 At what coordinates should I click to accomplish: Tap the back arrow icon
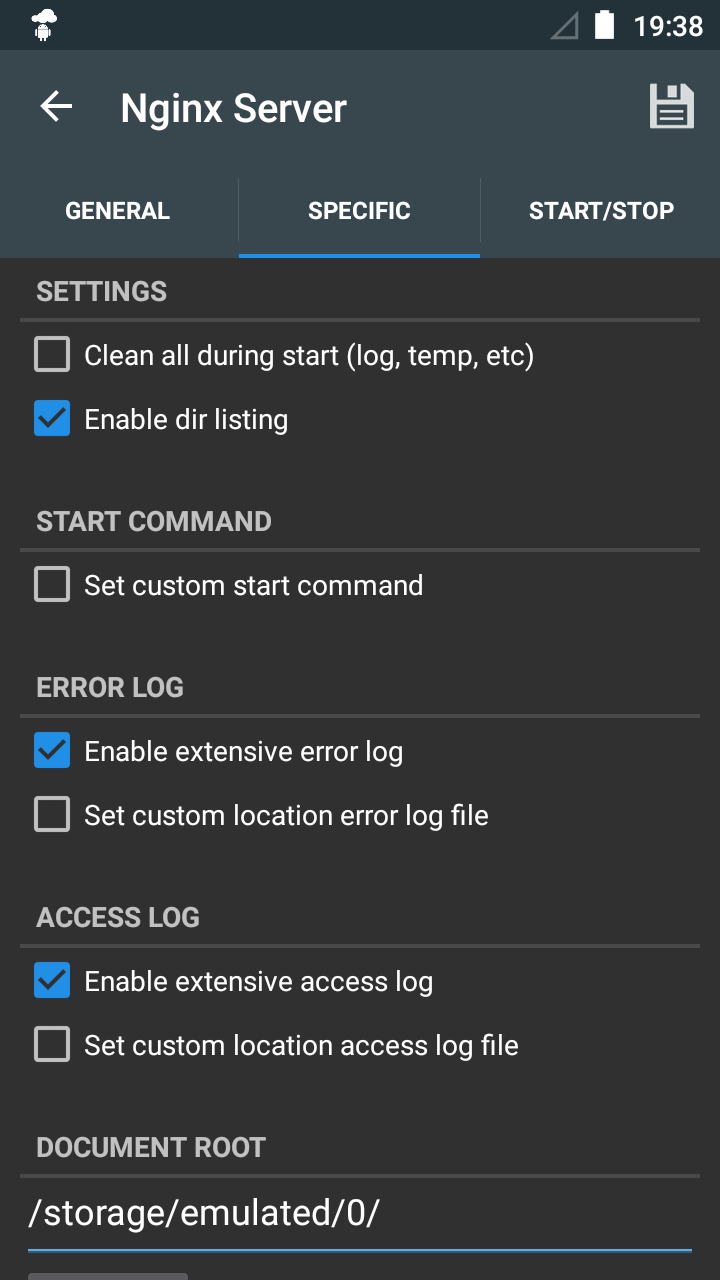tap(56, 107)
